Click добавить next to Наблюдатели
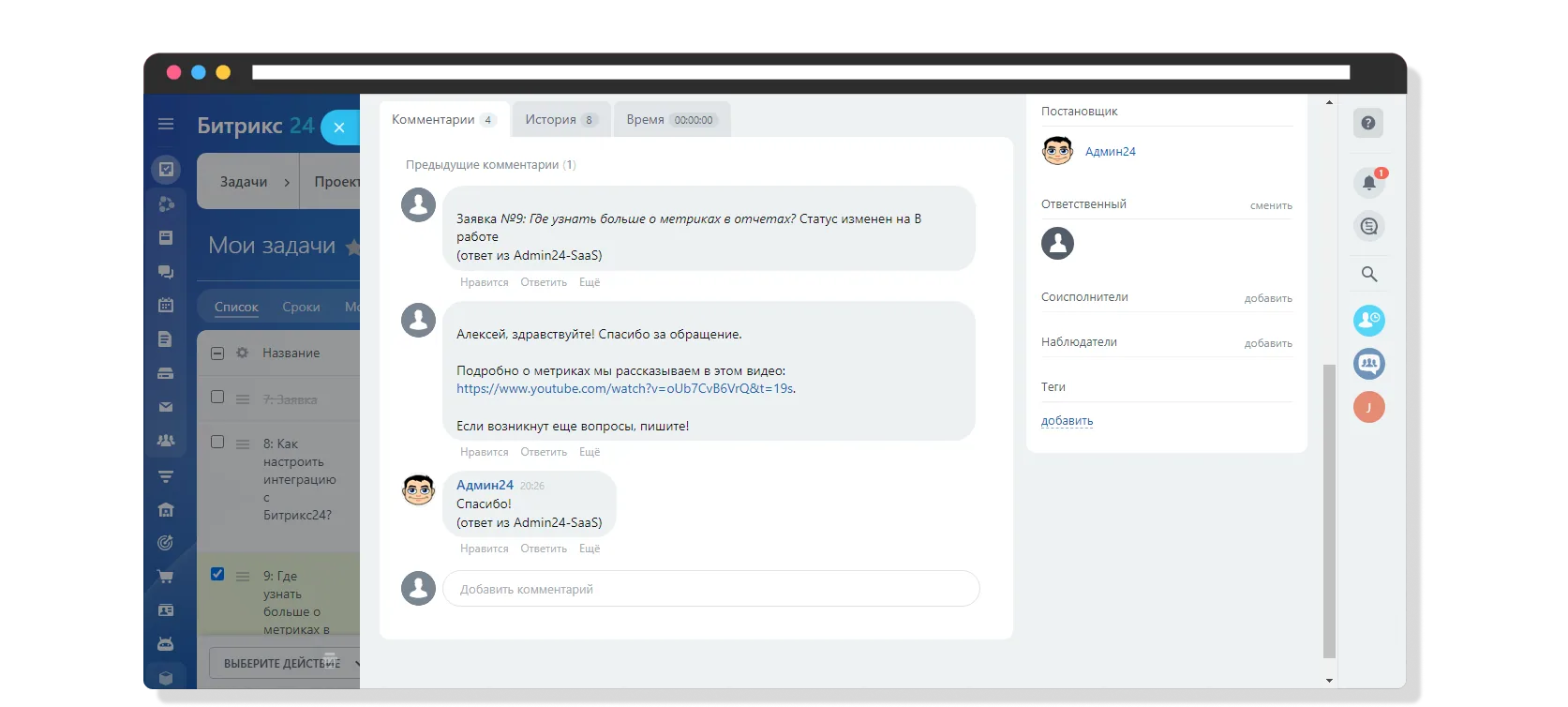1568x707 pixels. 1268,343
